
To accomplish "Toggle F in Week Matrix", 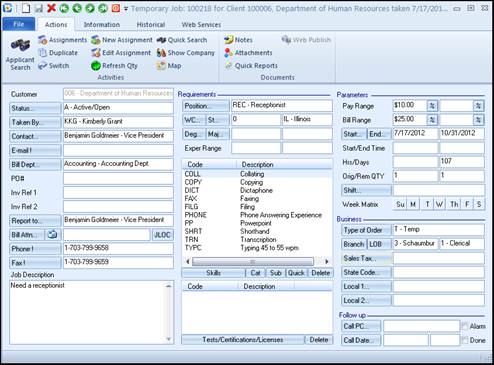I will tap(467, 204).
